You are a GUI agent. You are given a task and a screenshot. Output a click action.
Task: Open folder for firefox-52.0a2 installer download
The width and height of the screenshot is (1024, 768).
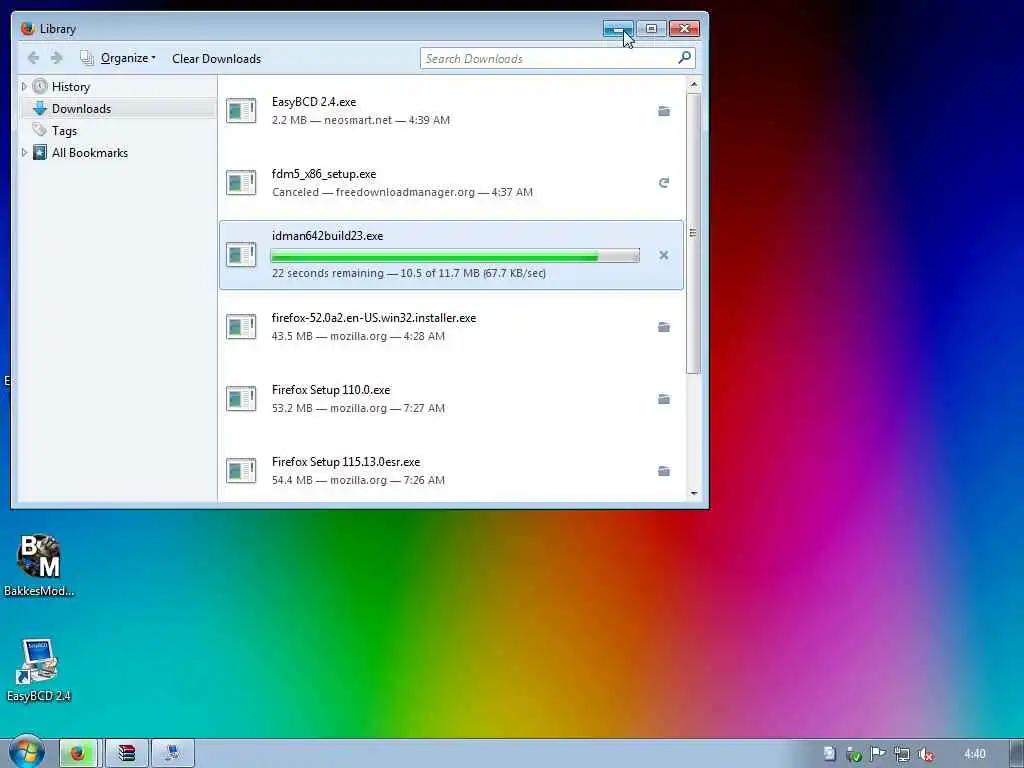point(664,327)
